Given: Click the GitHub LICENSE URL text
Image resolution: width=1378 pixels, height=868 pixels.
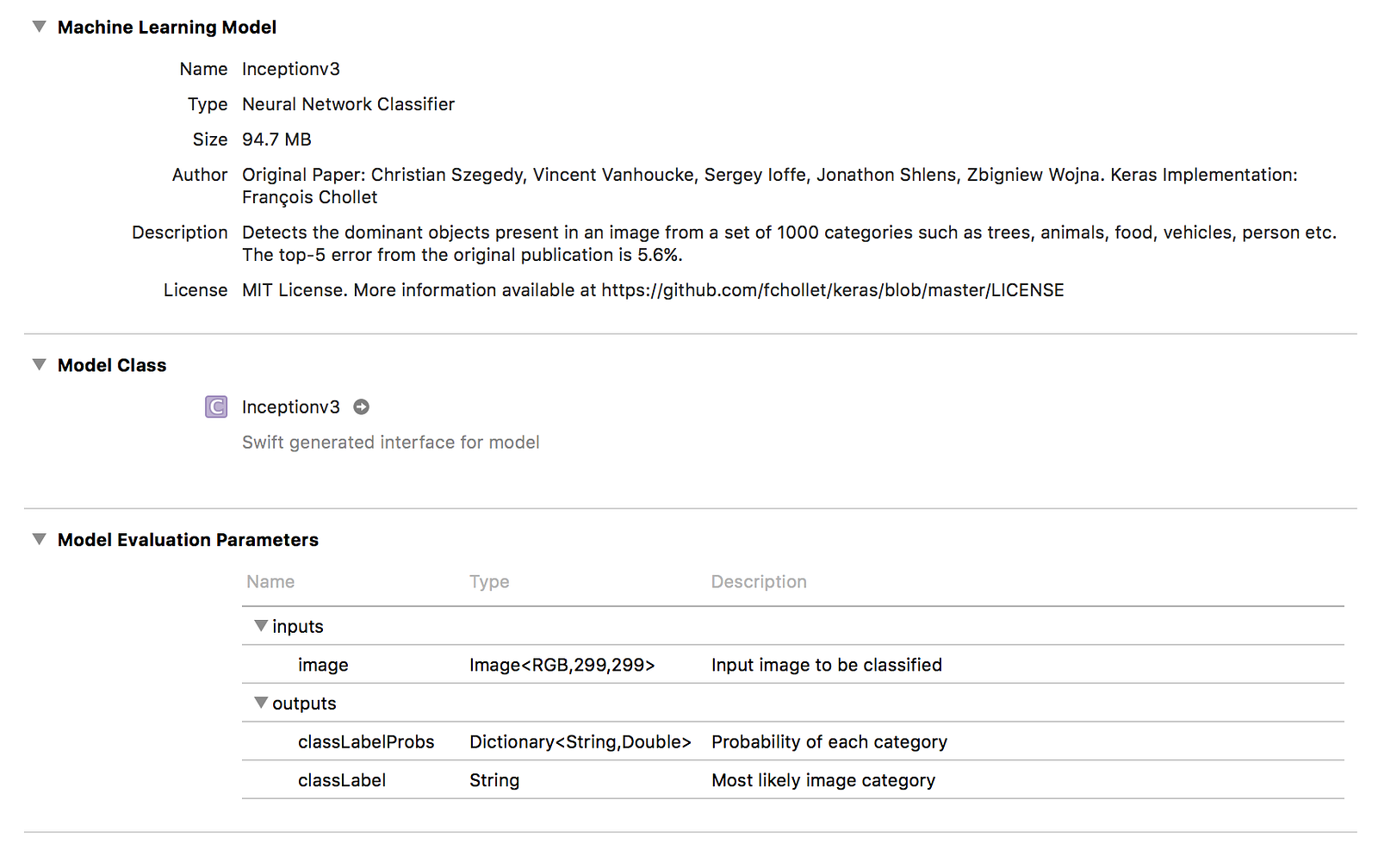Looking at the screenshot, I should (832, 290).
